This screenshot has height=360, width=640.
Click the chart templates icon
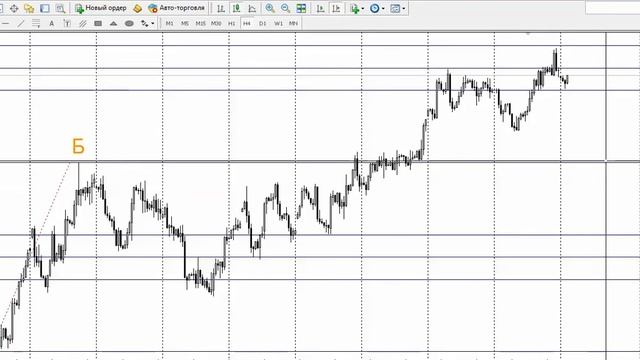[395, 8]
